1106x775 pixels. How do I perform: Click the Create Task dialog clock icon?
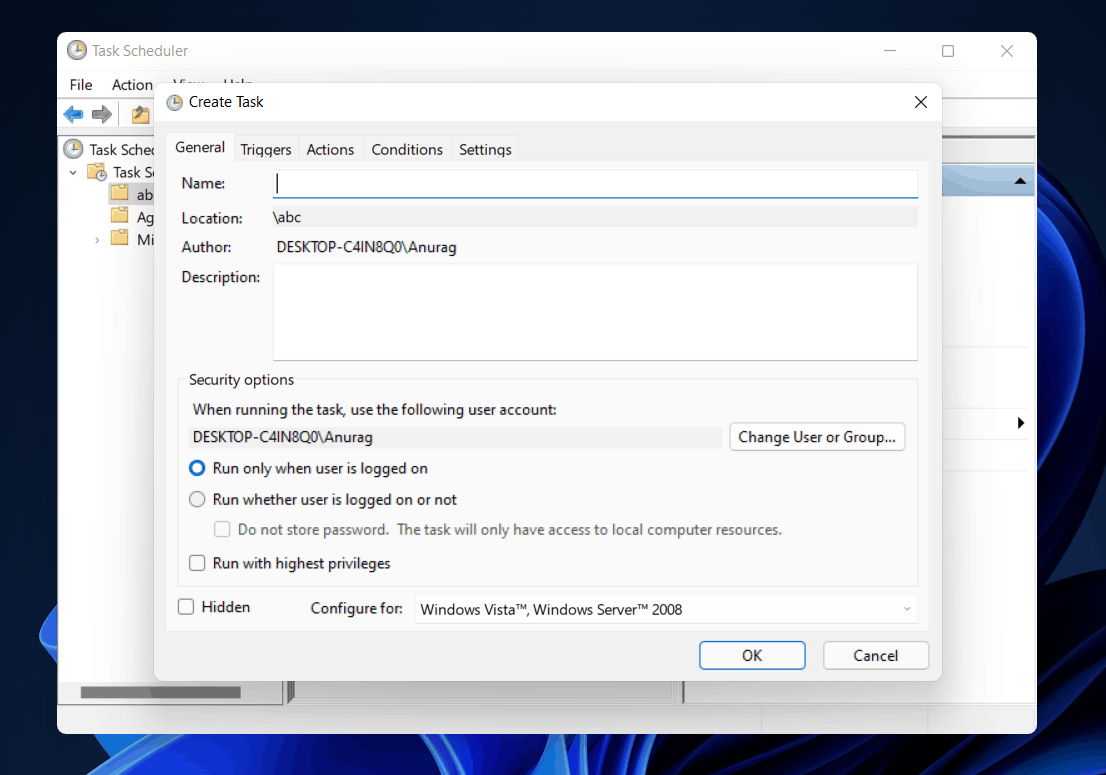[x=175, y=102]
